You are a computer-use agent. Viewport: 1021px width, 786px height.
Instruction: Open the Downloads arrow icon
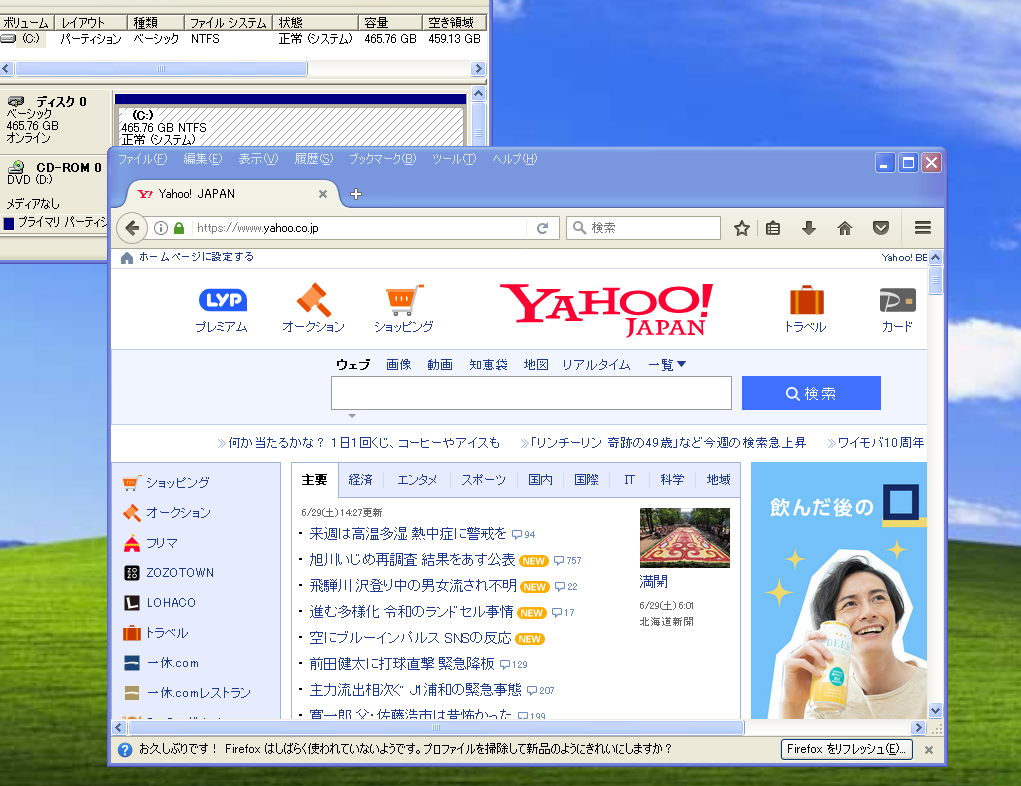[808, 228]
